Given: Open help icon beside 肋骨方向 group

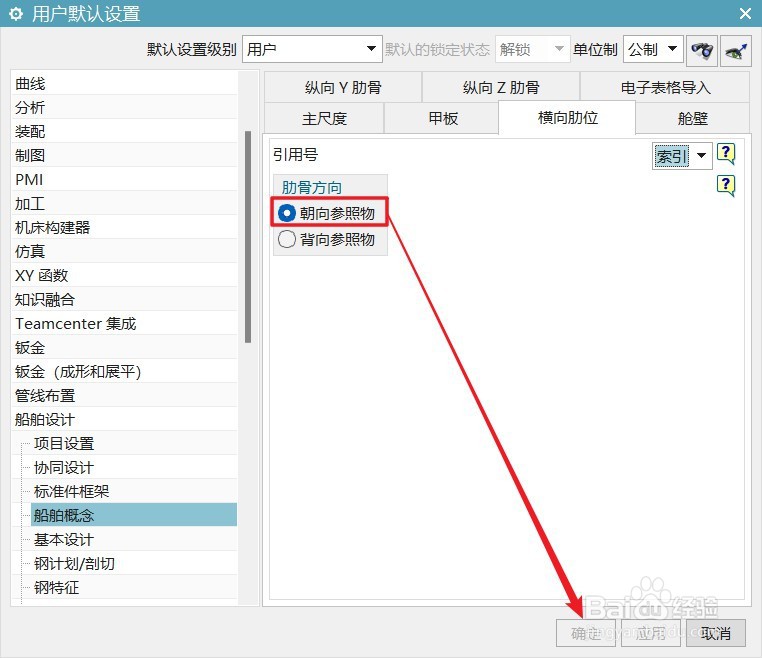Looking at the screenshot, I should pyautogui.click(x=726, y=186).
